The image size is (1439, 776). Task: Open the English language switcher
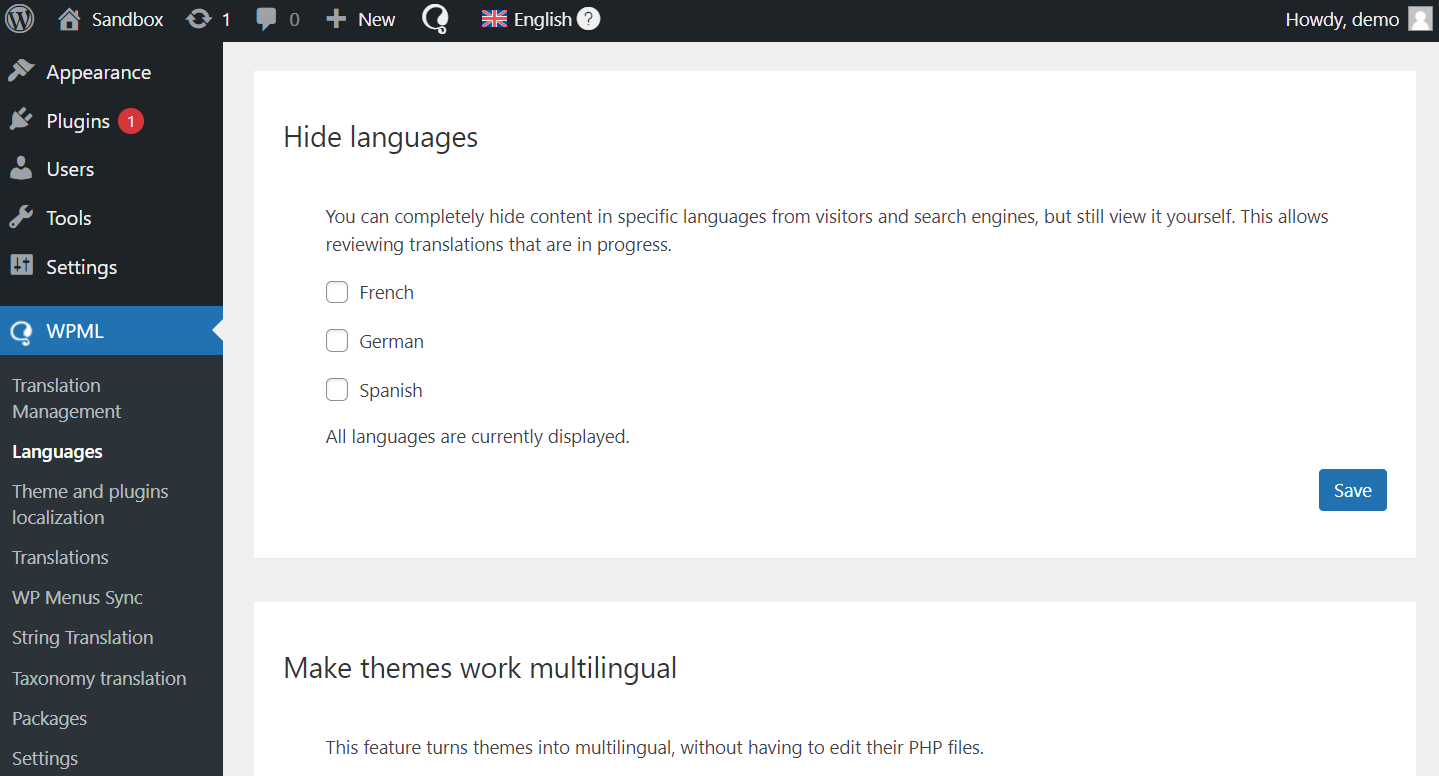point(528,18)
